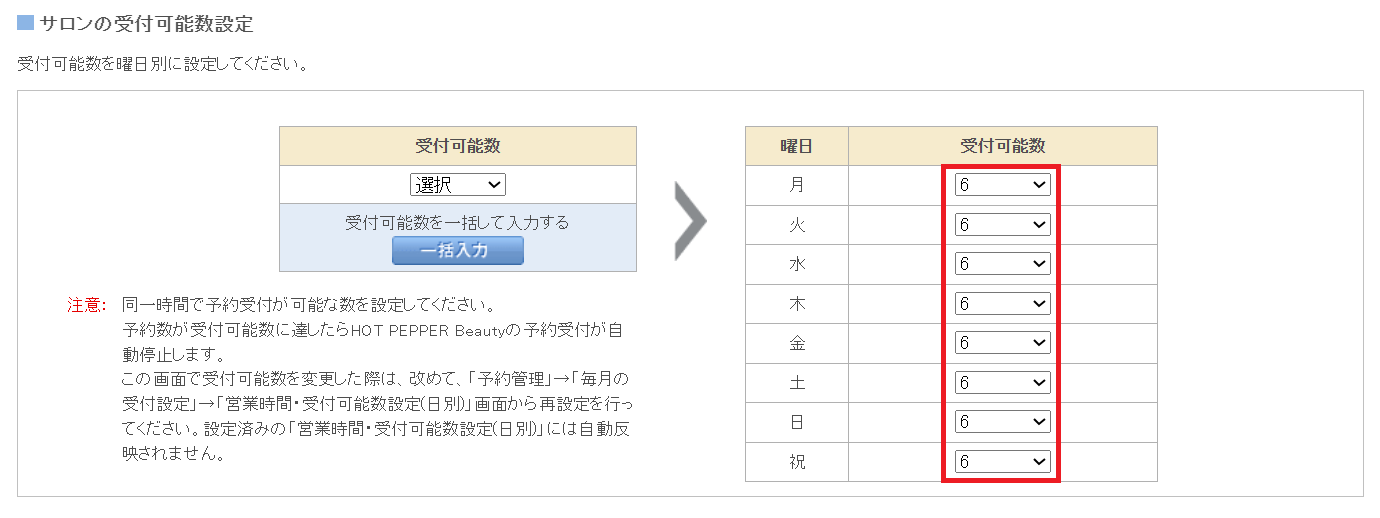Open the 選択 bulk capacity dropdown
Viewport: 1380px width, 518px height.
click(458, 185)
